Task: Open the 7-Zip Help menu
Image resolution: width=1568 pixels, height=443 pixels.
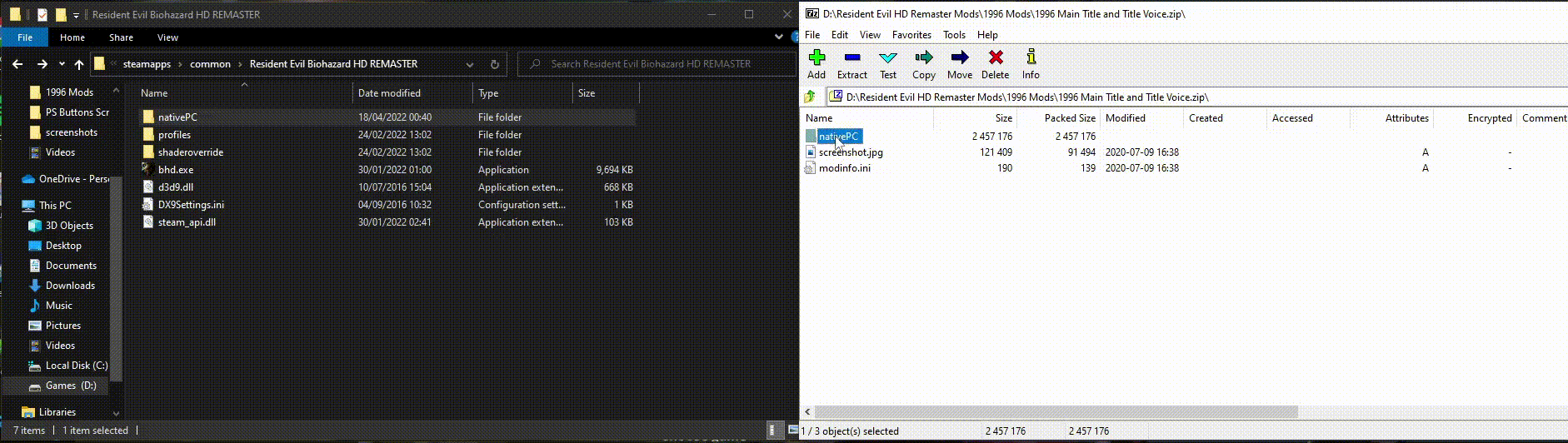Action: (987, 35)
